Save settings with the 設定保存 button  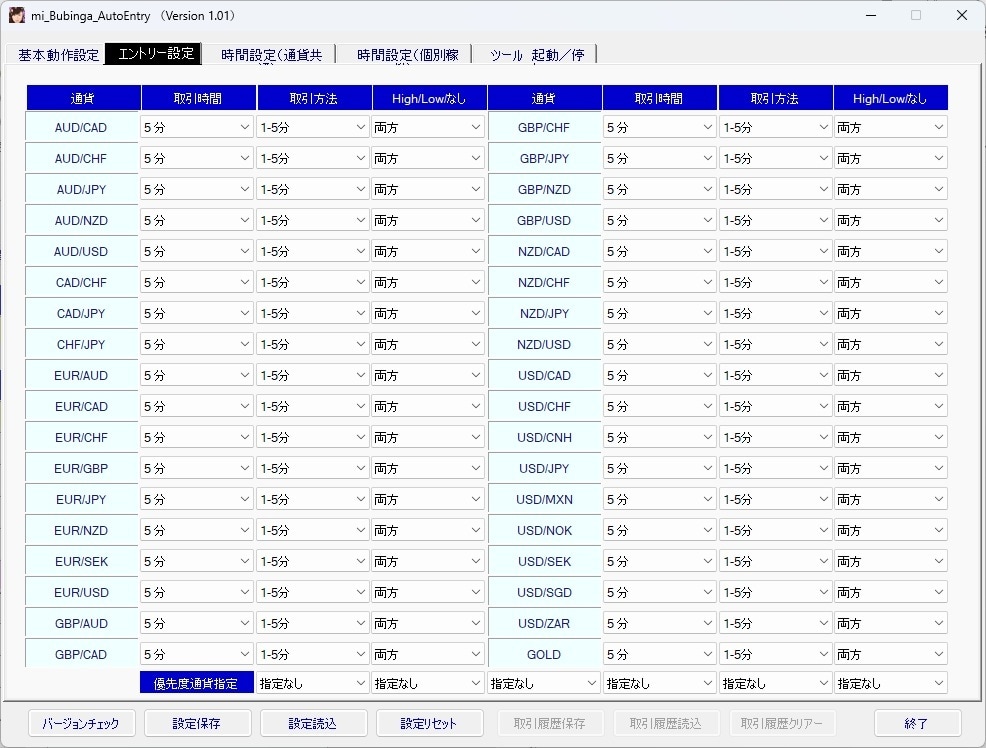click(x=197, y=723)
